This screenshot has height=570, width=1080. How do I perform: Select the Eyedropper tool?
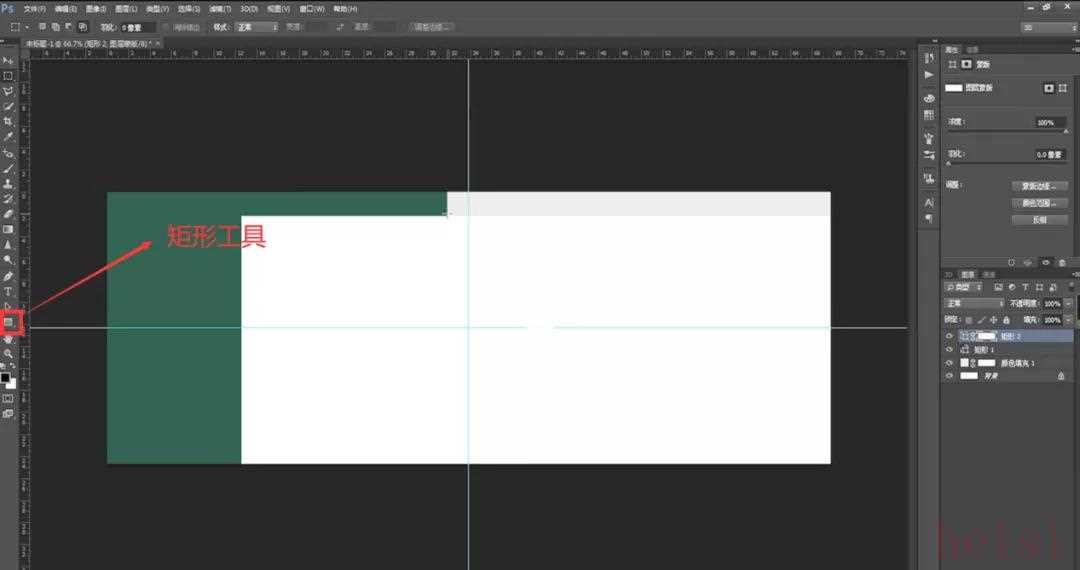coord(8,136)
